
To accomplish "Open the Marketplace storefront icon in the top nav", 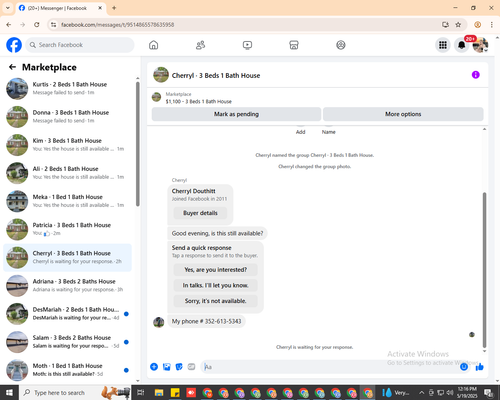I will 294,45.
